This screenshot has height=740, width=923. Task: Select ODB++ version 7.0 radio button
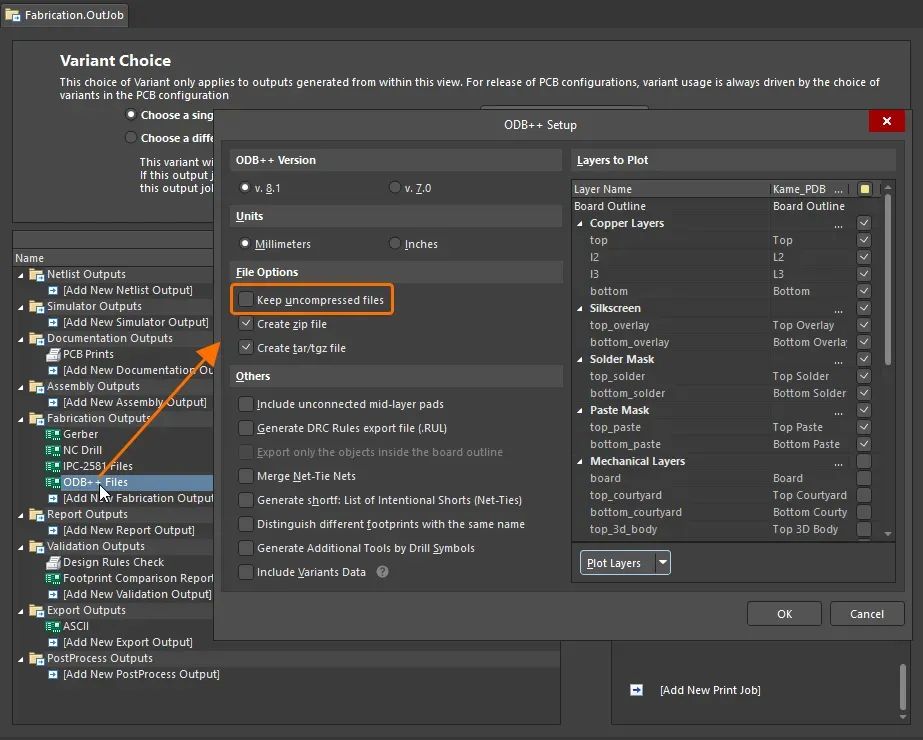(x=394, y=187)
